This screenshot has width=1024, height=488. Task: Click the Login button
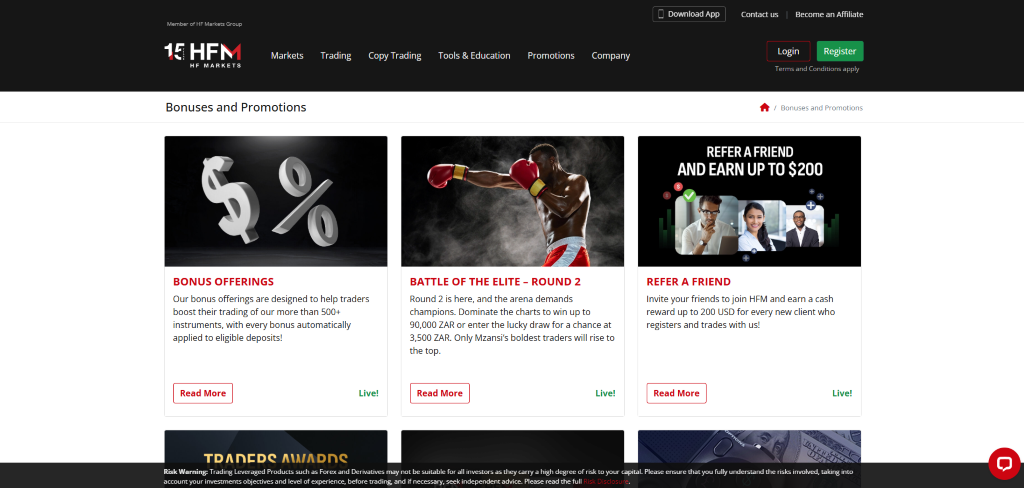pos(788,51)
